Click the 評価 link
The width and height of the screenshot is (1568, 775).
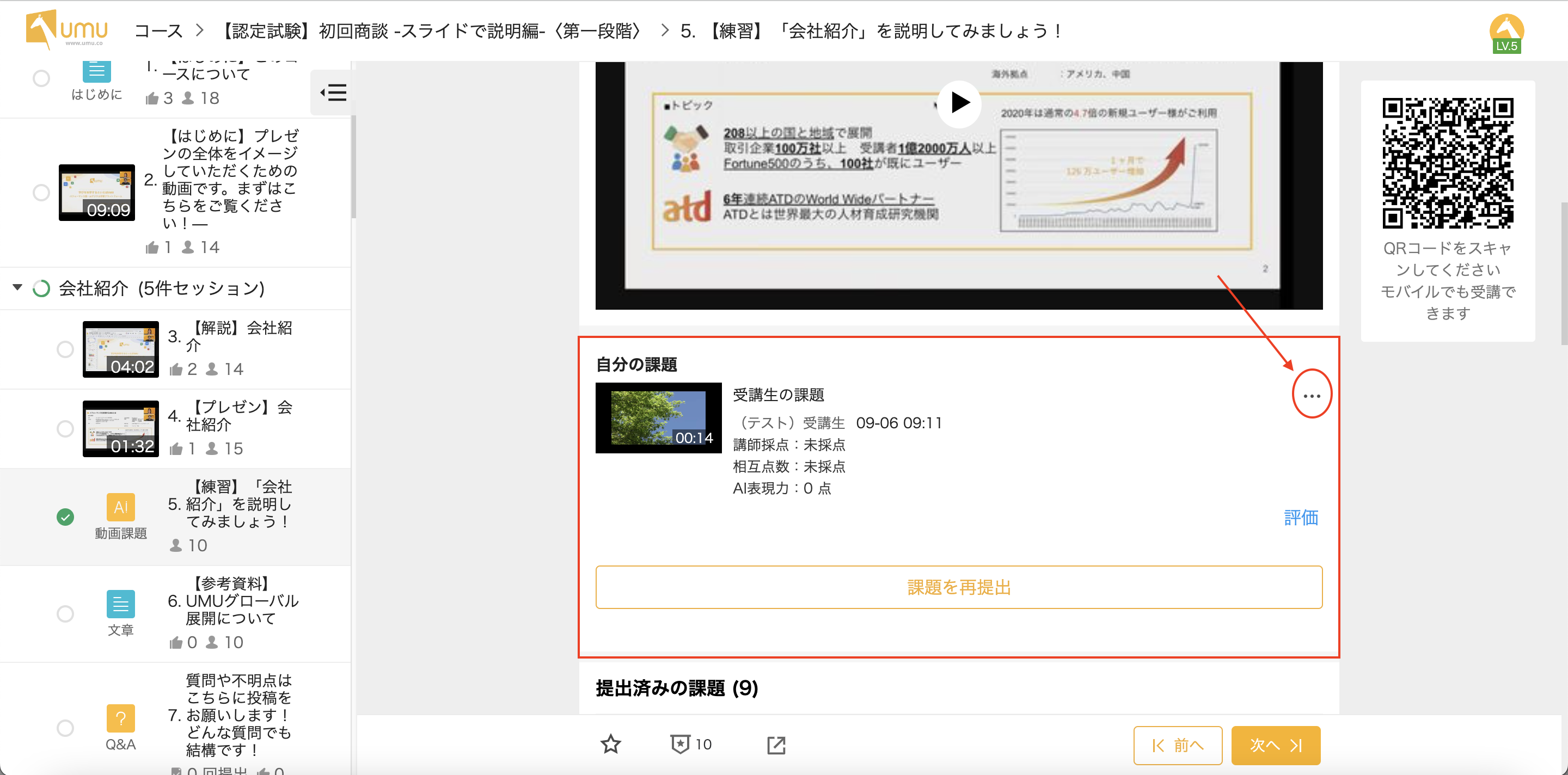1301,517
